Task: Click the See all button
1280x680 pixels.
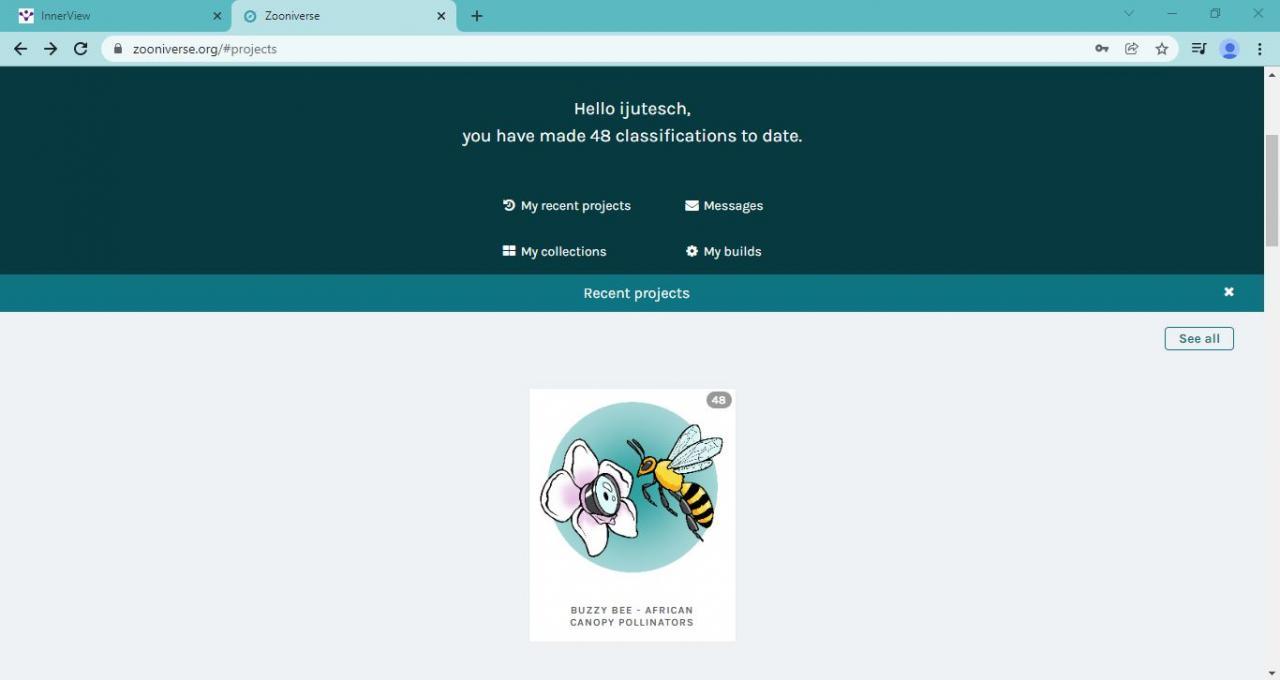Action: [x=1199, y=338]
